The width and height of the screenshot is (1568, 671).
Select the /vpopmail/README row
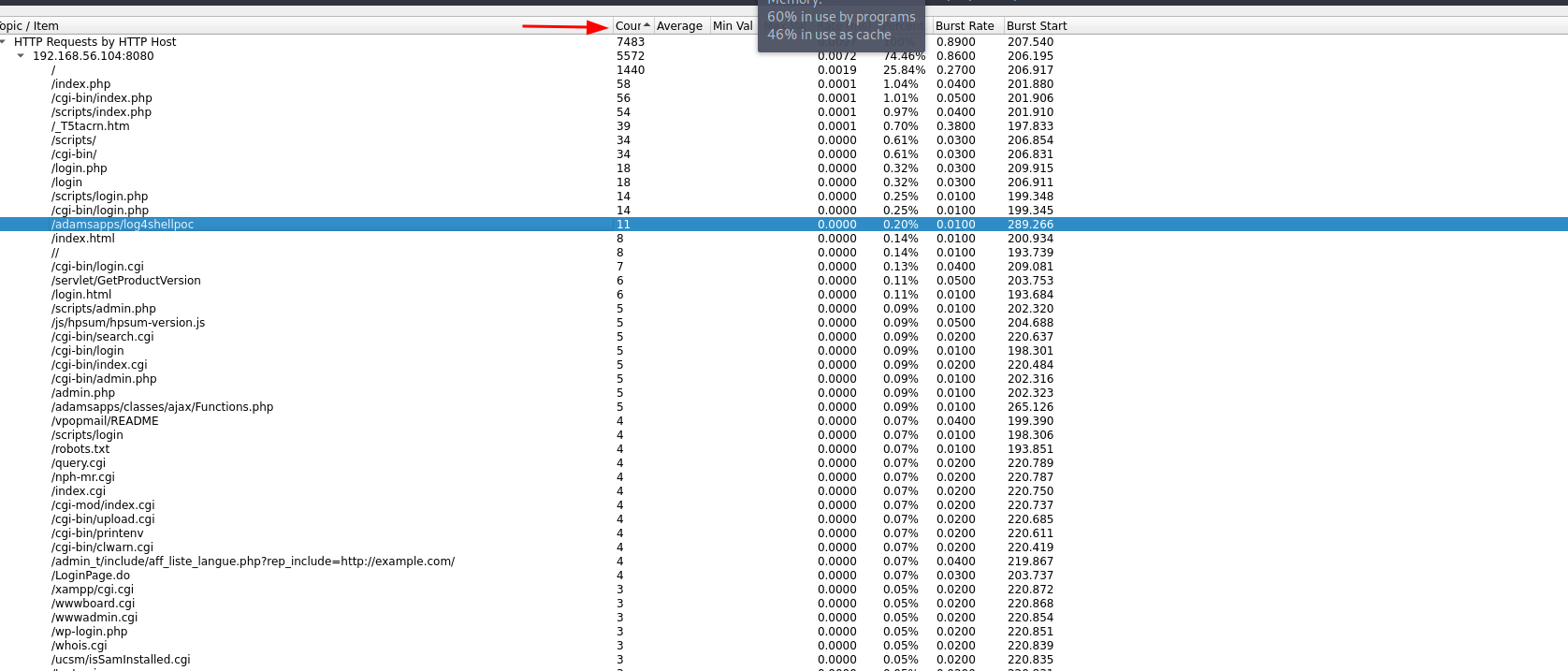coord(105,421)
